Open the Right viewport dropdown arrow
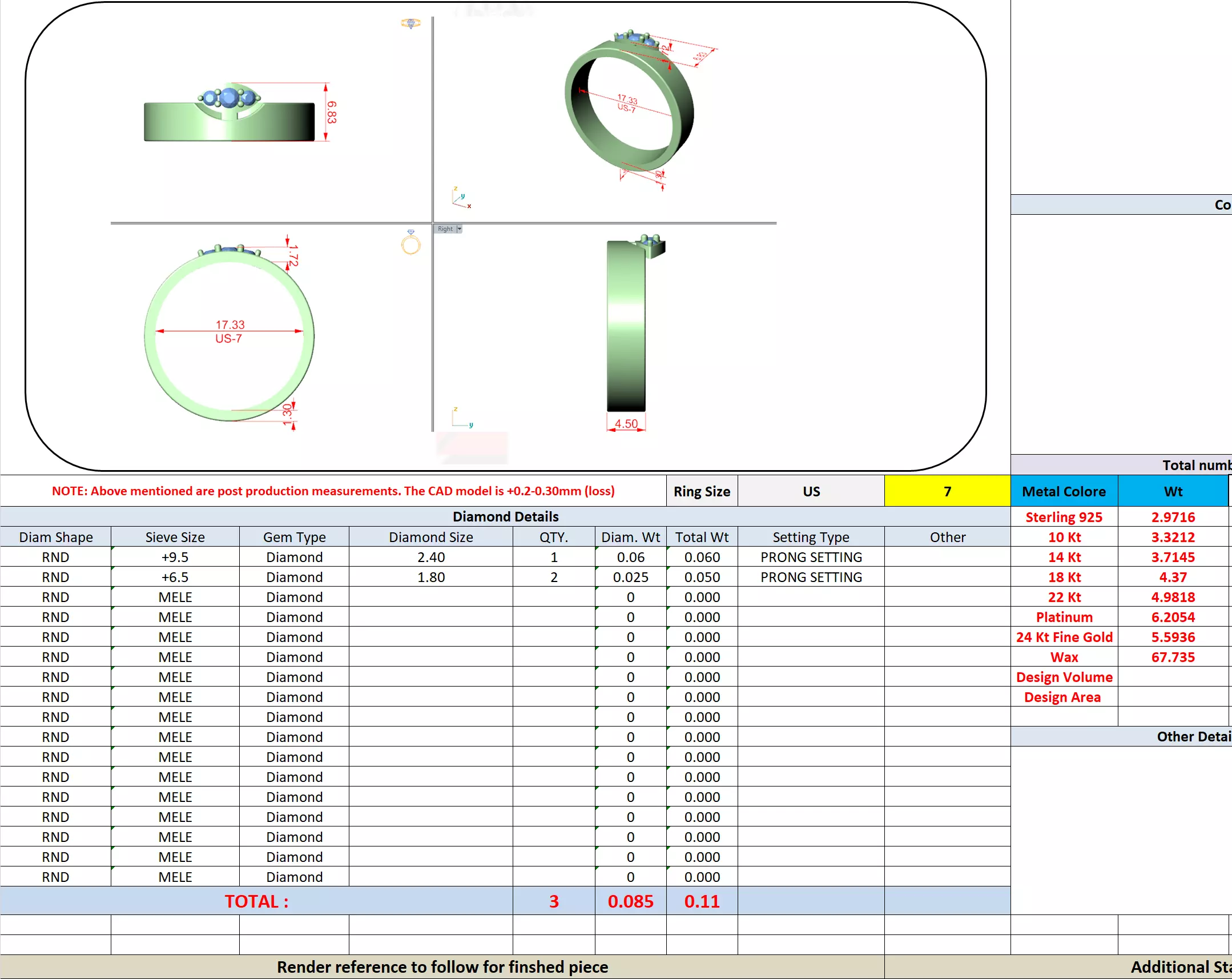This screenshot has width=1232, height=979. (459, 228)
